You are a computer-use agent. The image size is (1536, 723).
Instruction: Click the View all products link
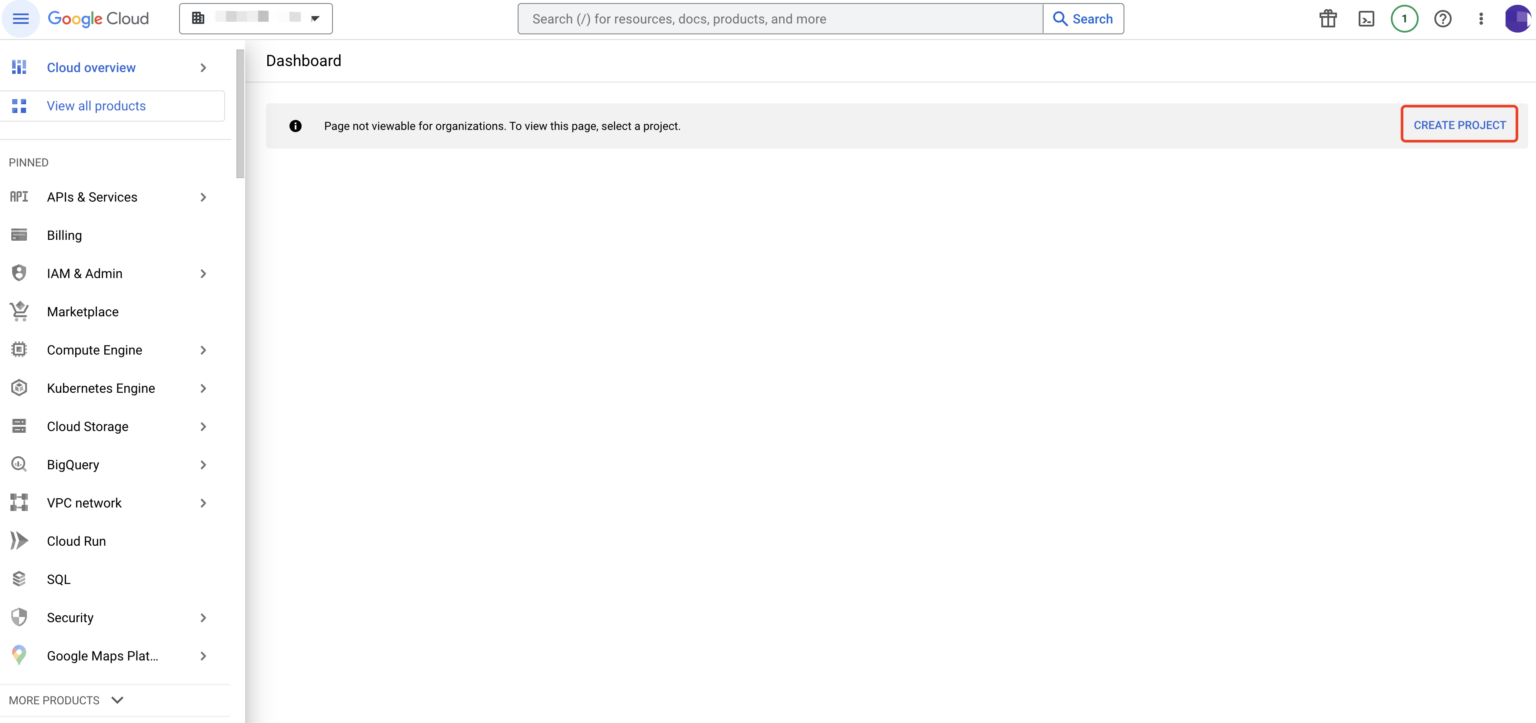[96, 105]
